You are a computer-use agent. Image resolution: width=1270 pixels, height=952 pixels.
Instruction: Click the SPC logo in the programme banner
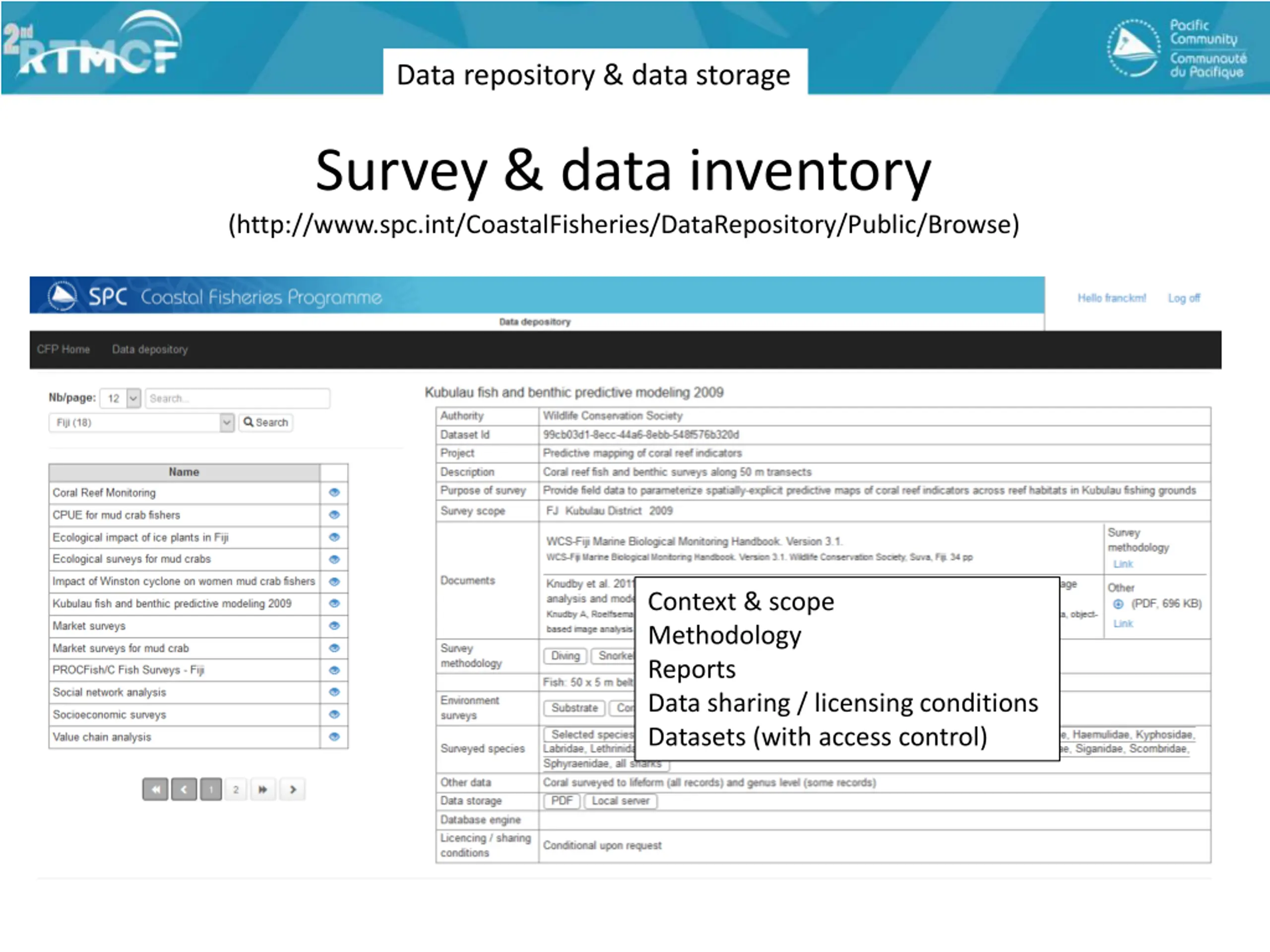tap(63, 296)
